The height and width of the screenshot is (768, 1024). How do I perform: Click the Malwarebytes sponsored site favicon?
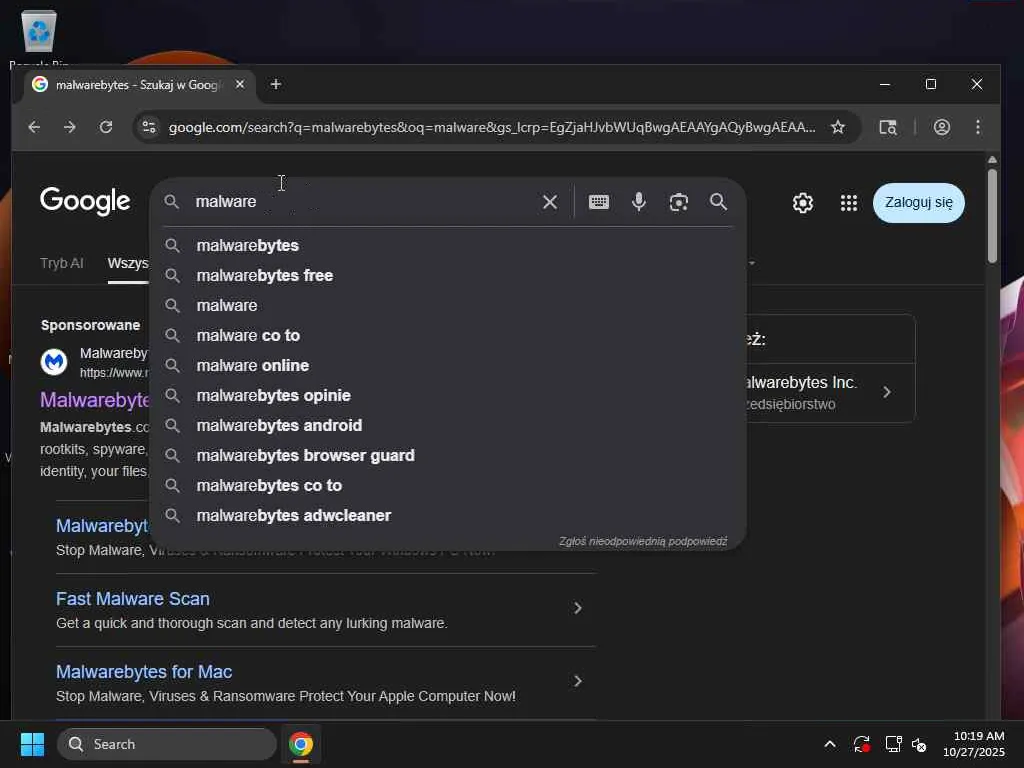pos(54,361)
